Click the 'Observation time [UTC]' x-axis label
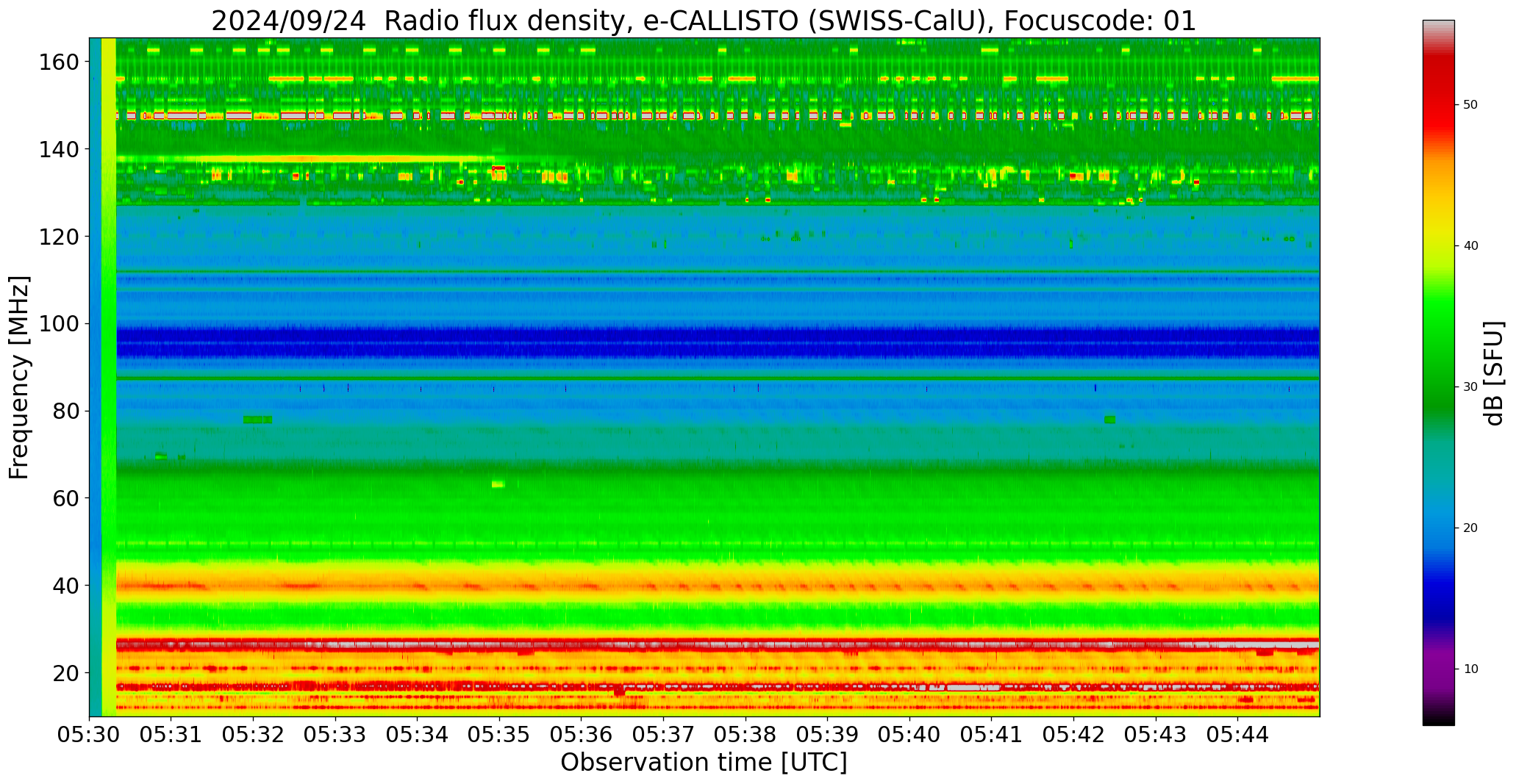Viewport: 1516px width, 784px height. click(704, 763)
